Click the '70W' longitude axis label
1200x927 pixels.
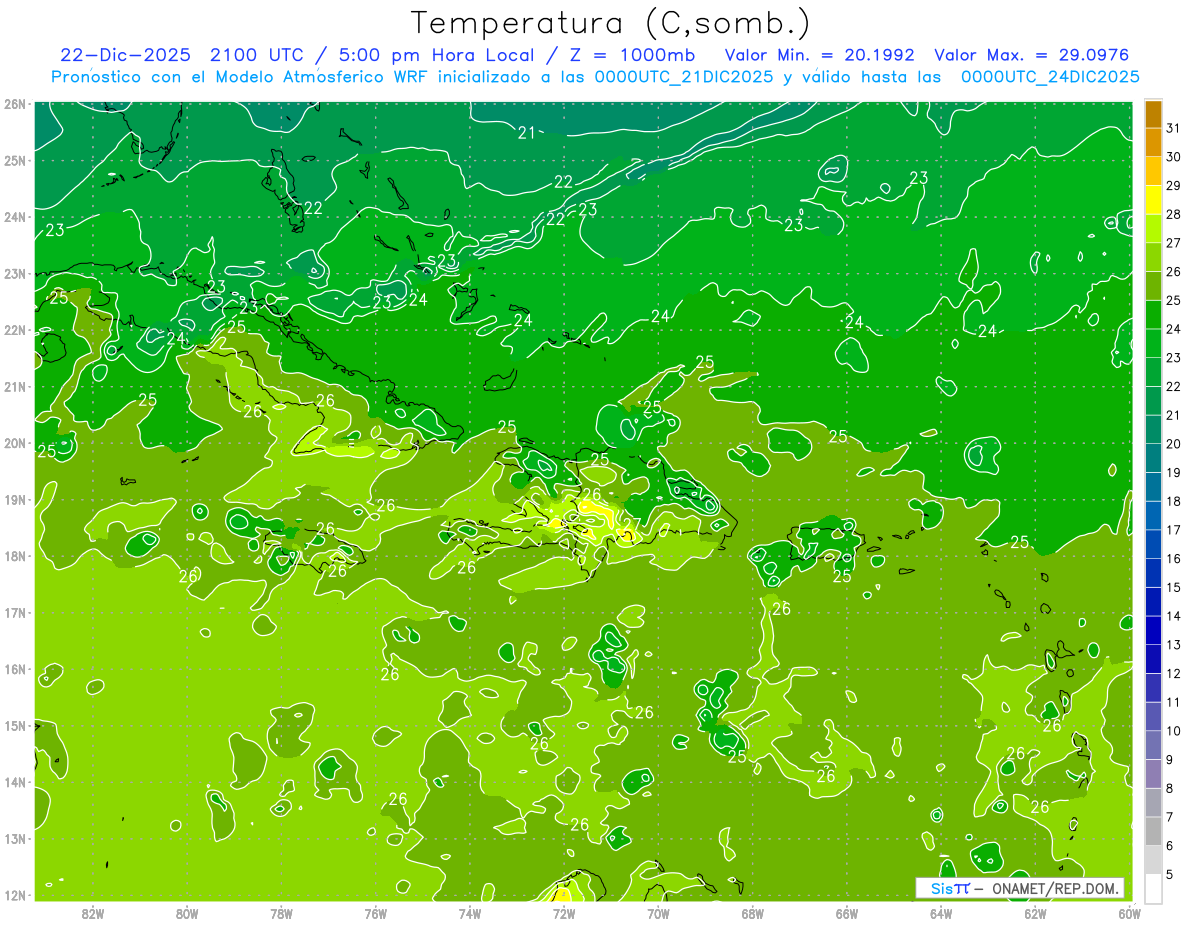tap(658, 913)
